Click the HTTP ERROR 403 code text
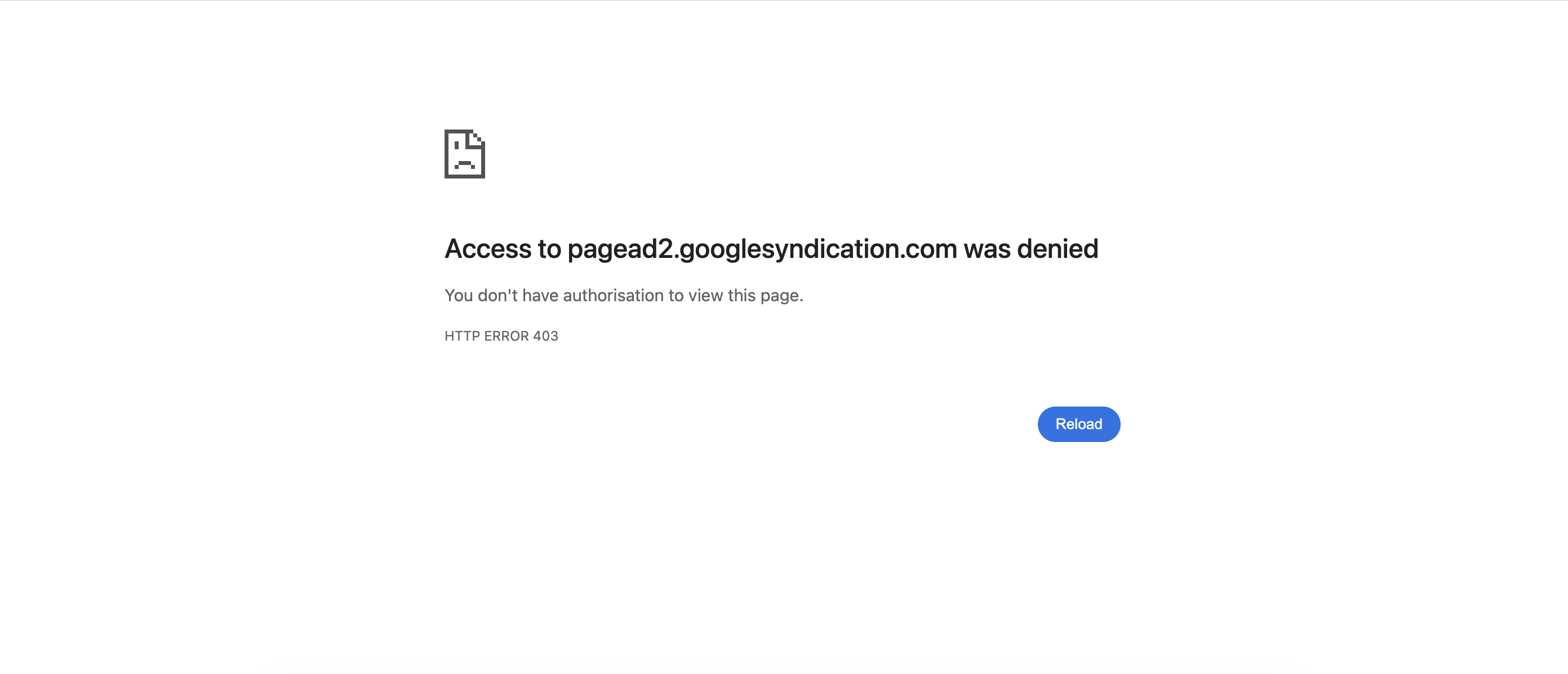 [501, 336]
